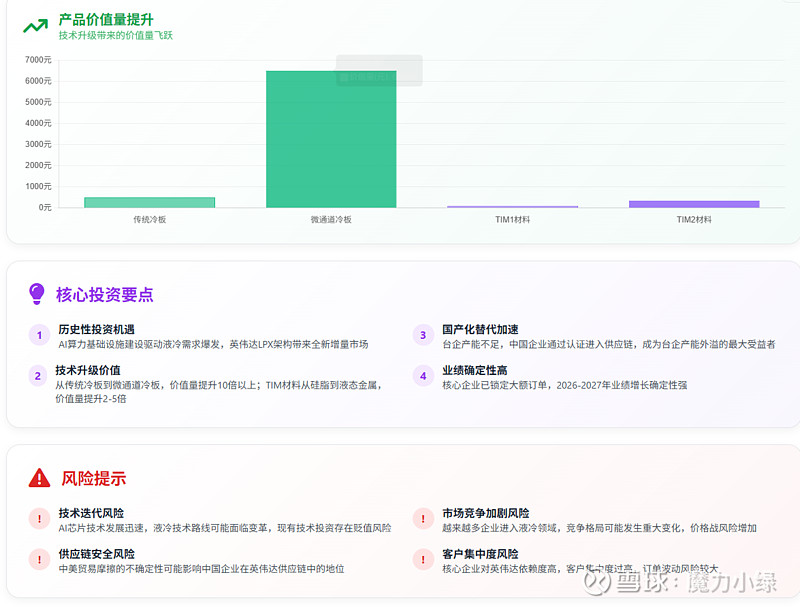Viewport: 800px width, 607px height.
Task: Click description mentioning 英伟达LPX架构
Action: point(213,344)
